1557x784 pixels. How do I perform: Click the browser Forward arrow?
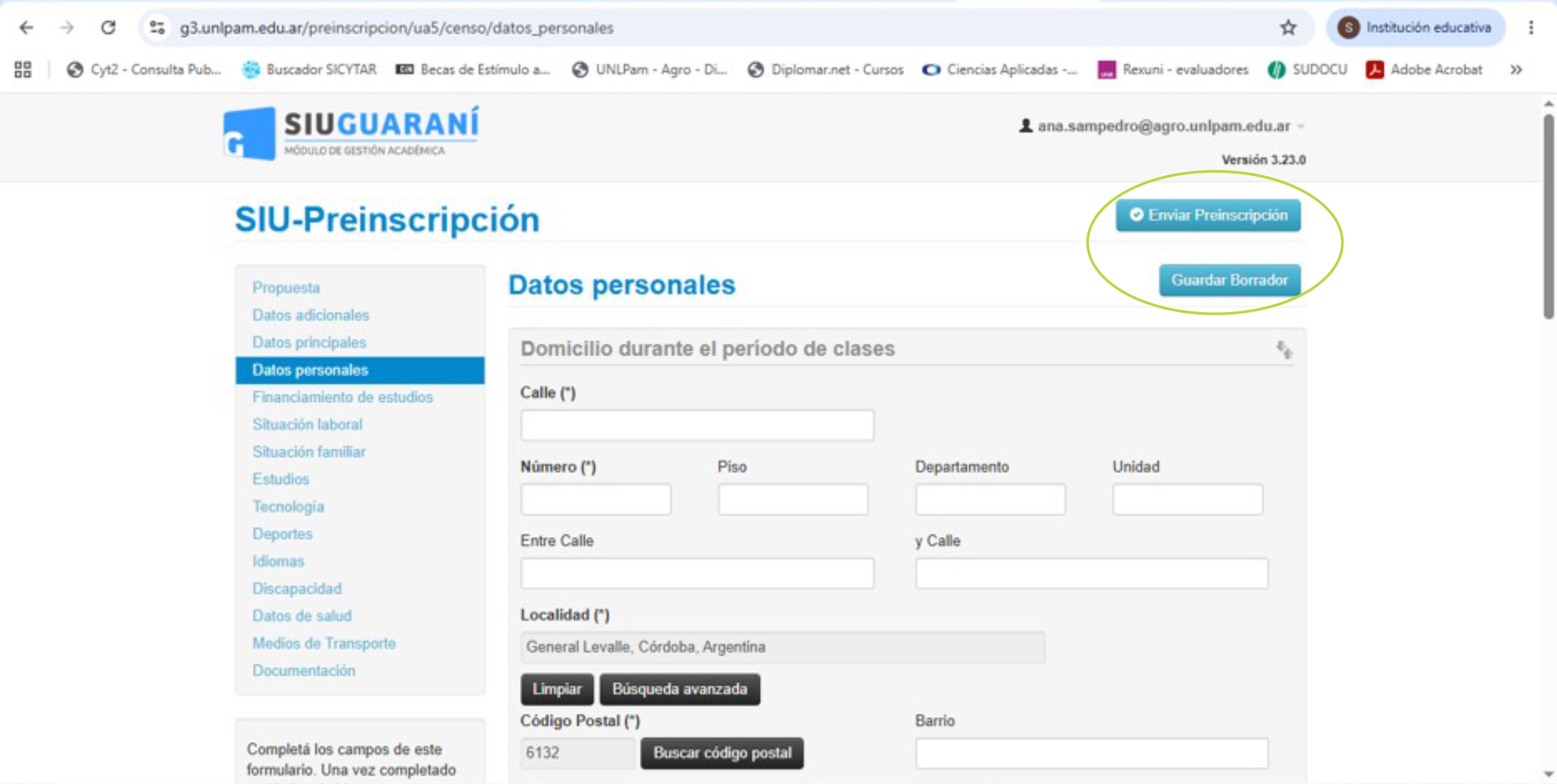tap(67, 28)
